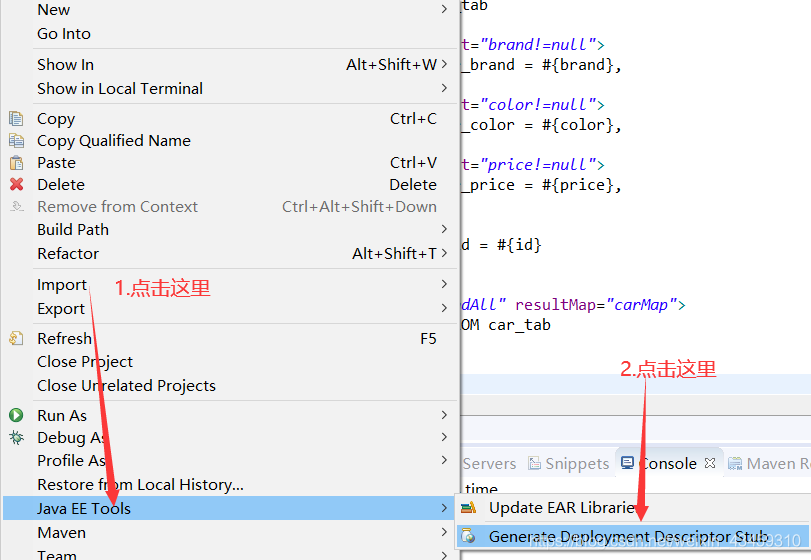Expand the Show In submenu arrow
811x560 pixels.
[444, 64]
